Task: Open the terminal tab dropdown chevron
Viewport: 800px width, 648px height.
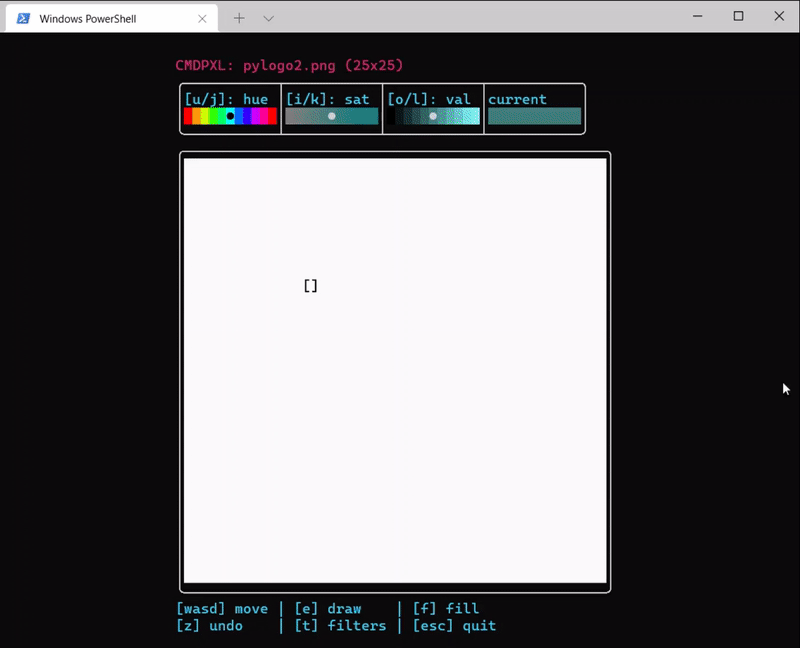Action: [x=267, y=17]
